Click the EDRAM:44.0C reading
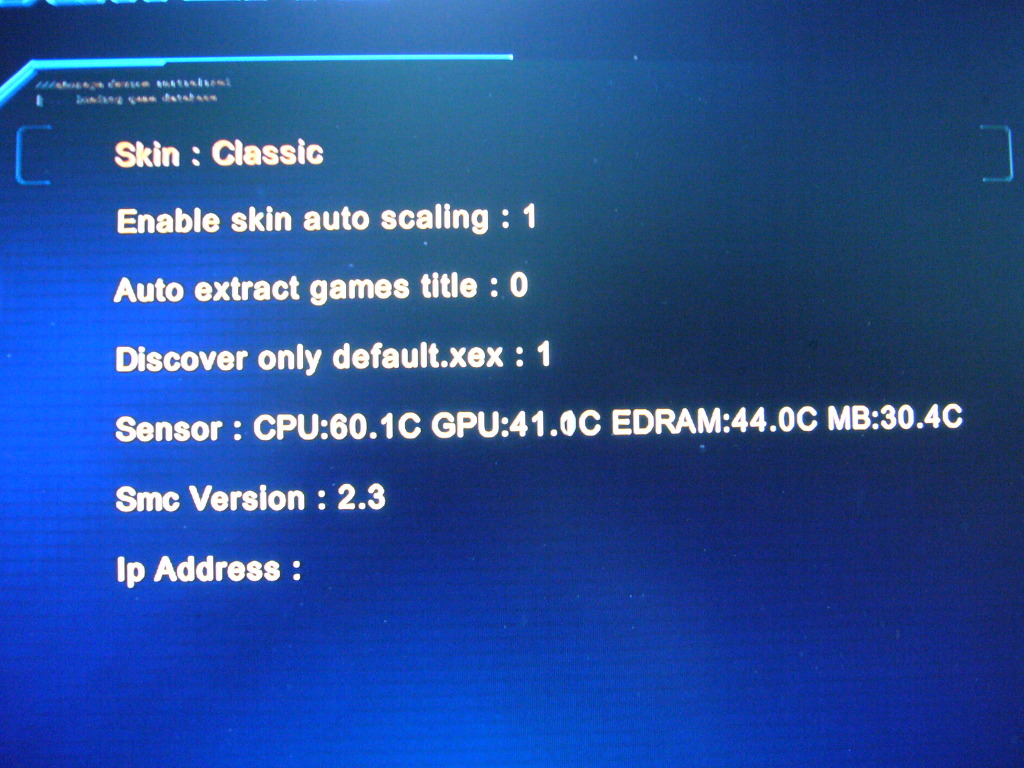 714,420
